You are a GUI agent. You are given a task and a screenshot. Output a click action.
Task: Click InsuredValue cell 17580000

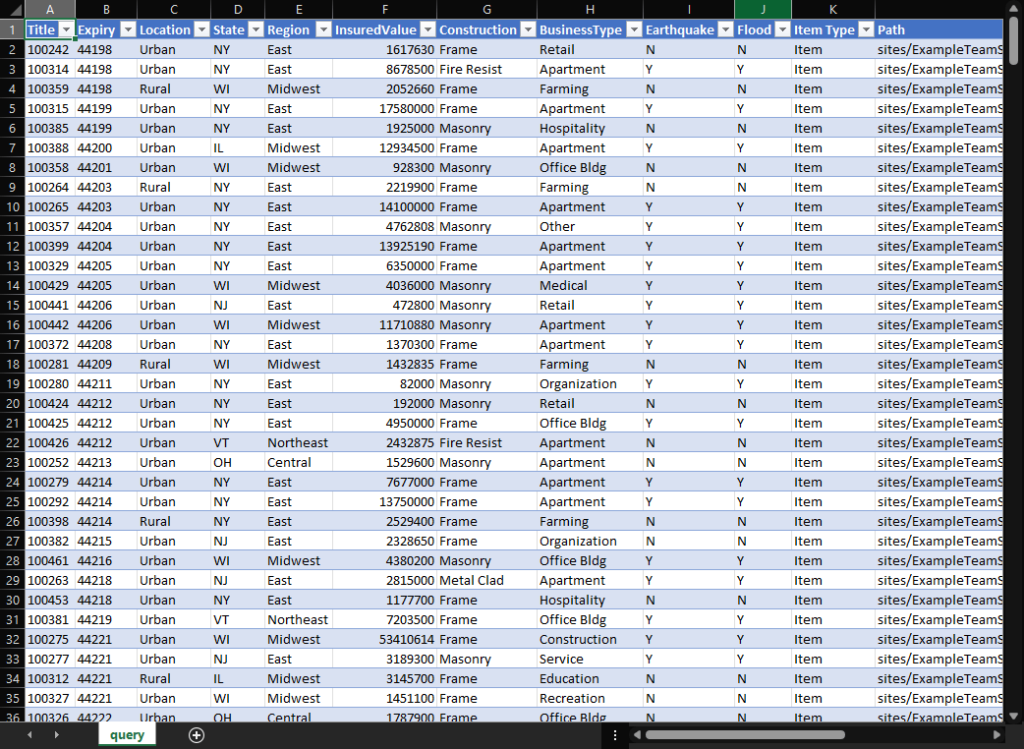coord(385,108)
